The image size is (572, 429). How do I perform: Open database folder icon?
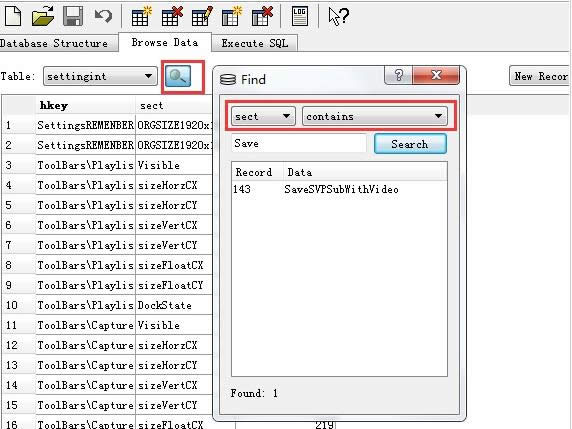click(43, 16)
